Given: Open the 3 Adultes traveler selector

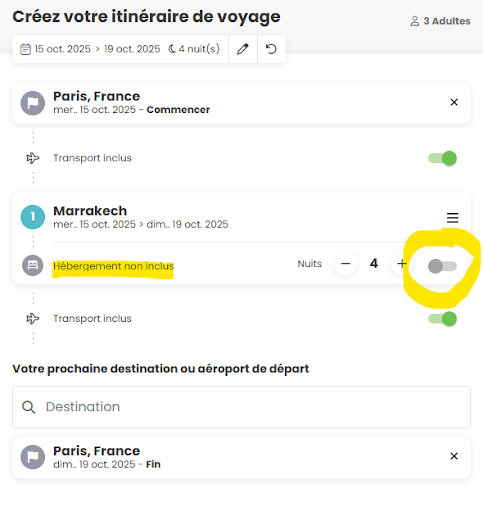Looking at the screenshot, I should point(440,21).
